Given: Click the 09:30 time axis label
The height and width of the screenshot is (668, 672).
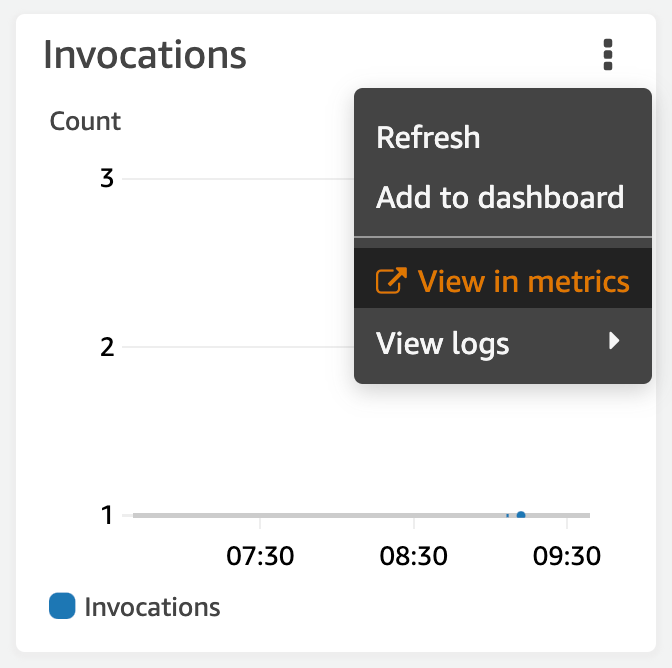Looking at the screenshot, I should pos(567,556).
